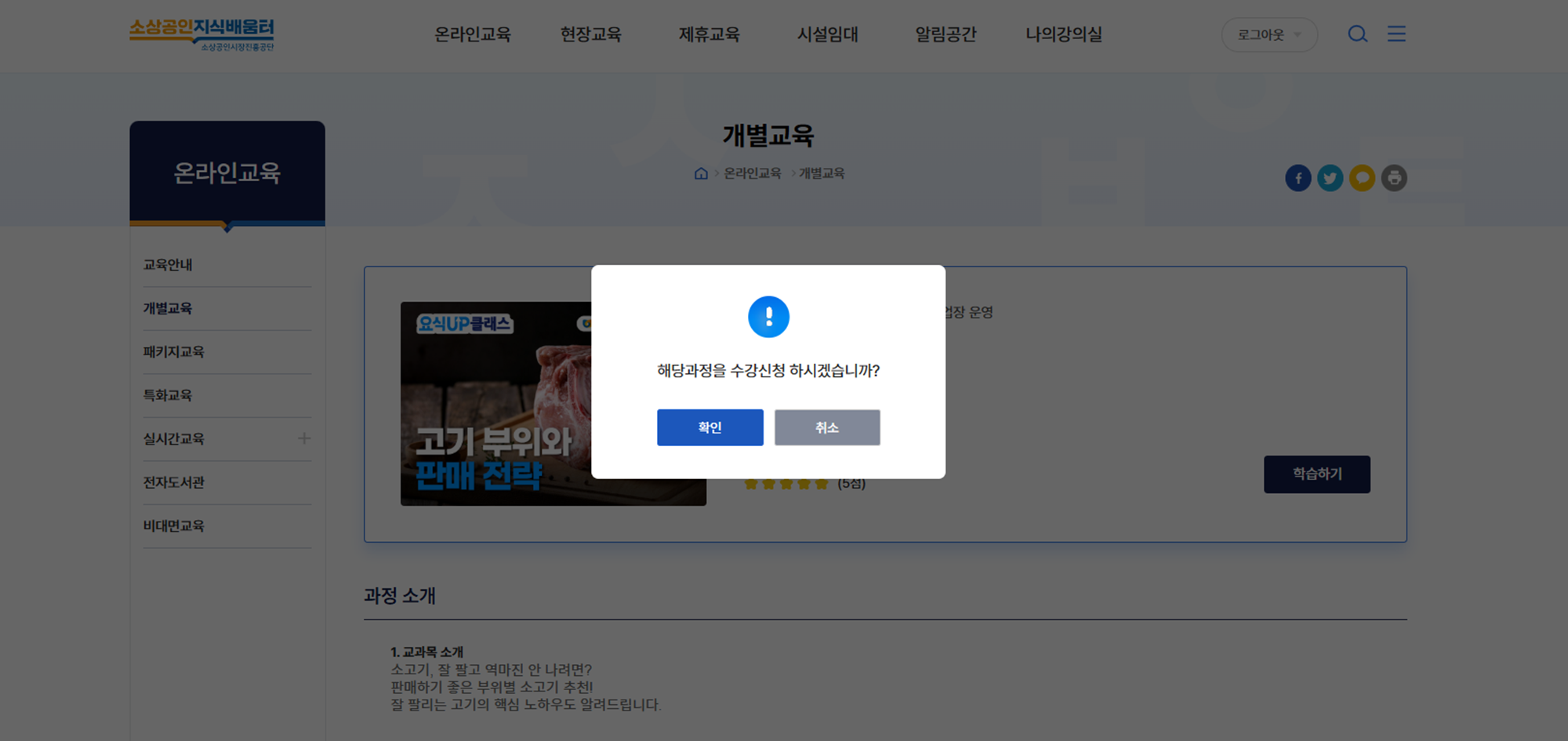This screenshot has height=741, width=1568.
Task: Open the 로그아웃 dropdown
Action: click(x=1269, y=35)
